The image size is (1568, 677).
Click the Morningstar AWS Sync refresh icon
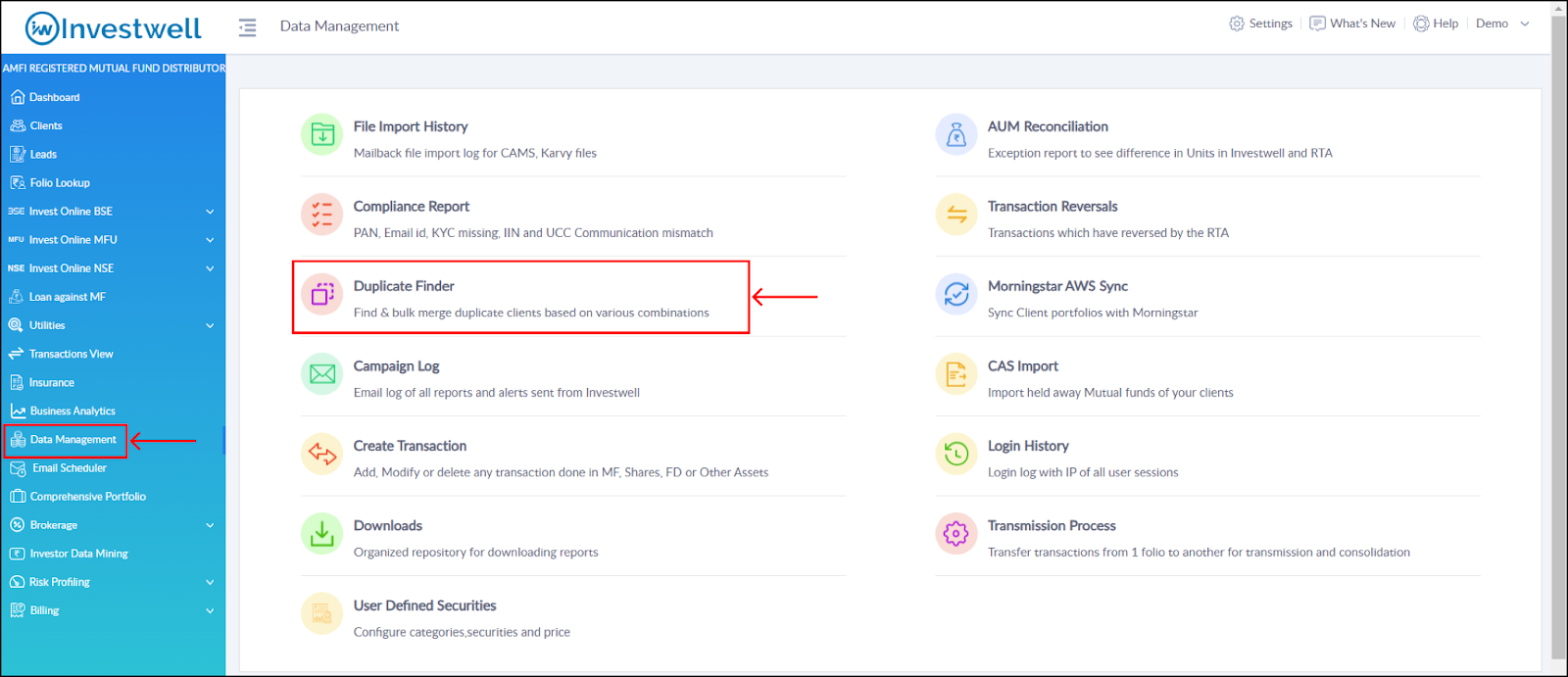(956, 294)
